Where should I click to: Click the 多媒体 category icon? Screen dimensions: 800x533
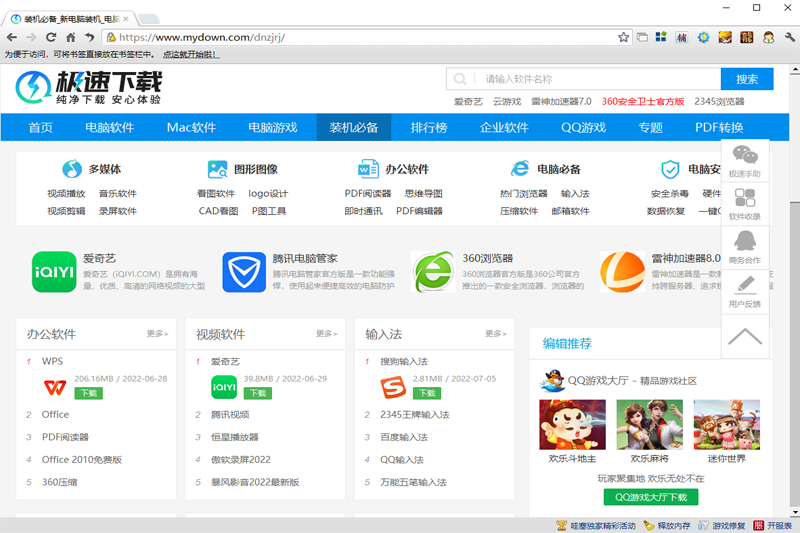click(71, 169)
